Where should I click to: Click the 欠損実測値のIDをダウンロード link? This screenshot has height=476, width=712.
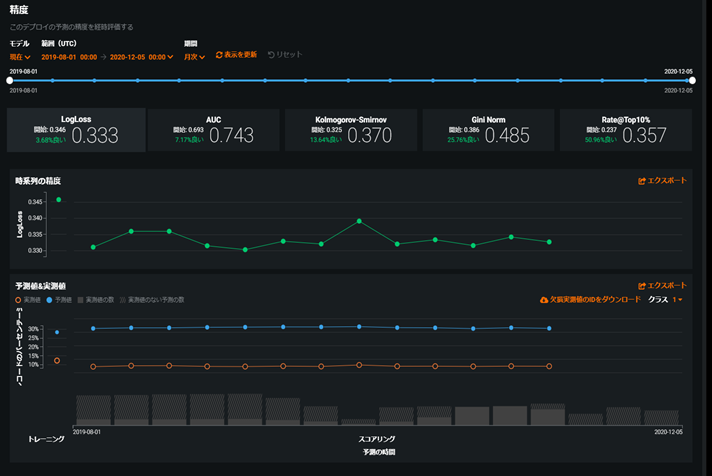click(x=595, y=300)
